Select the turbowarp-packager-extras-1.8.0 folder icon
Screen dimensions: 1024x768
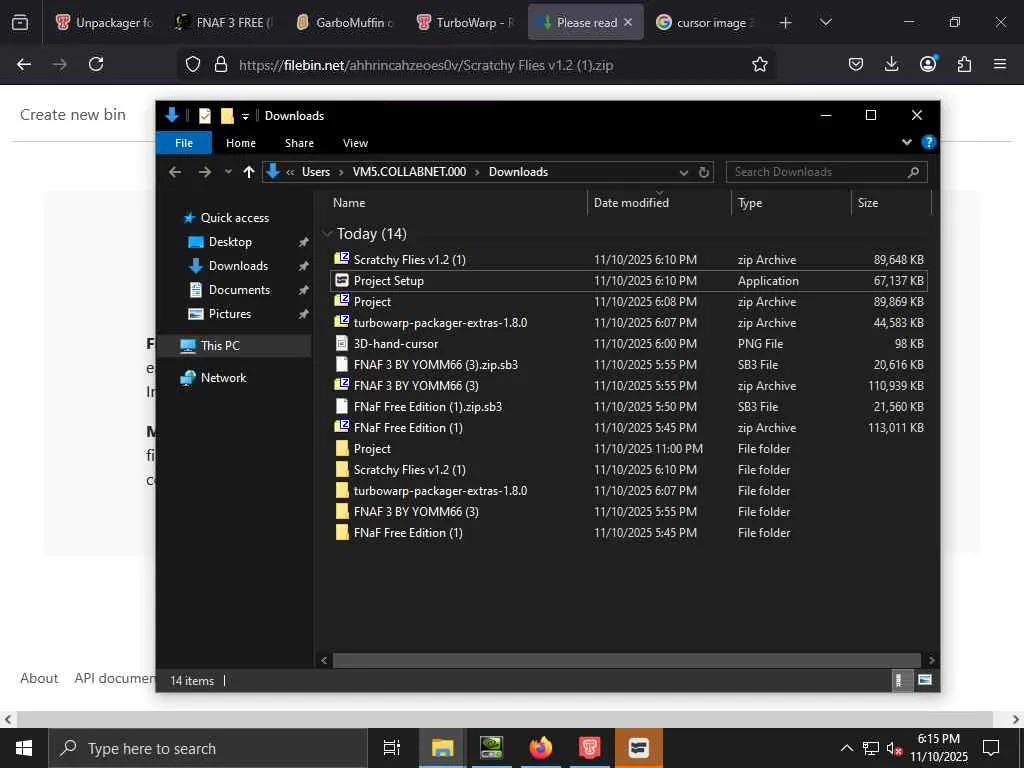342,490
